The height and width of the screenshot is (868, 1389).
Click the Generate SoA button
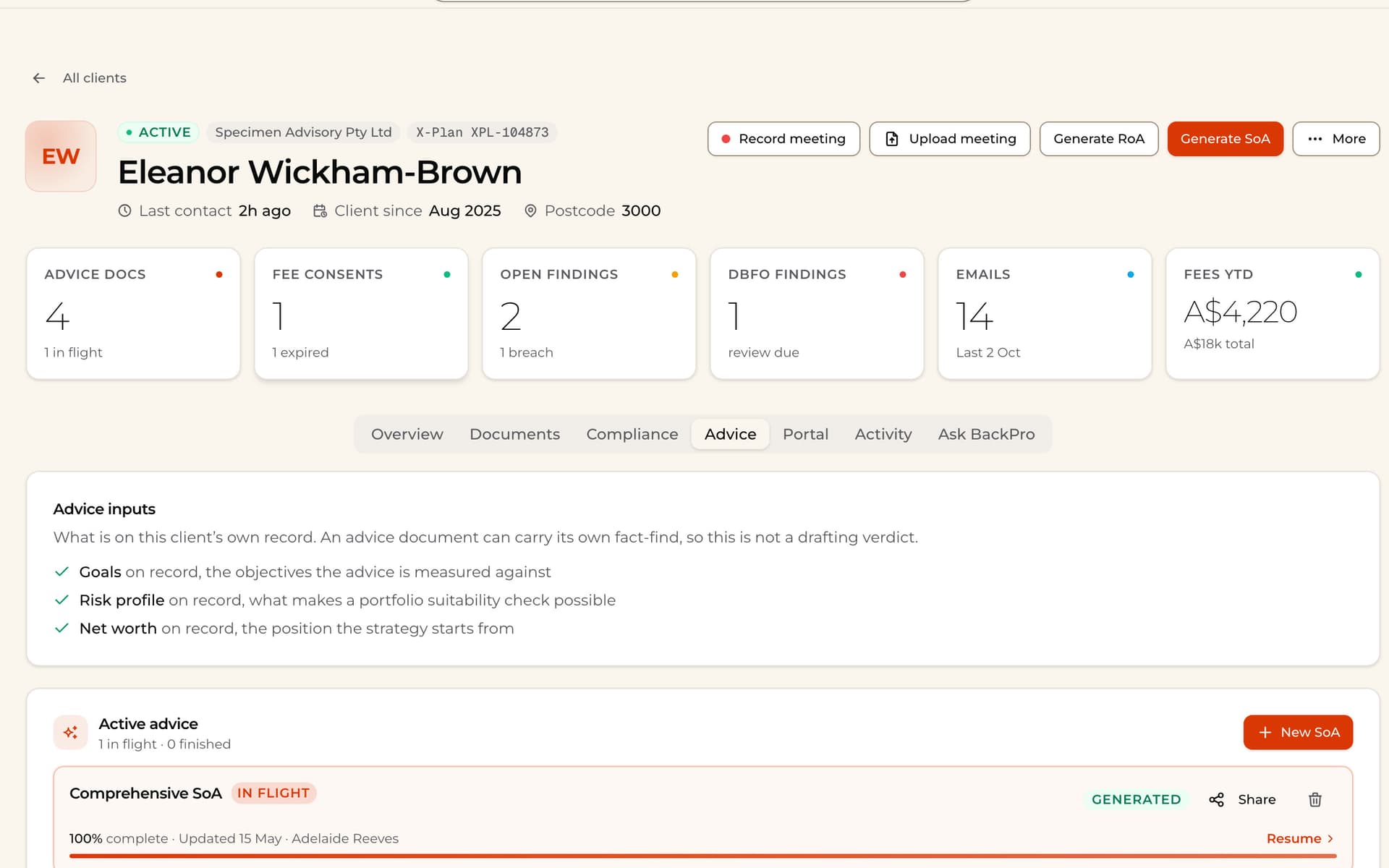(1226, 139)
